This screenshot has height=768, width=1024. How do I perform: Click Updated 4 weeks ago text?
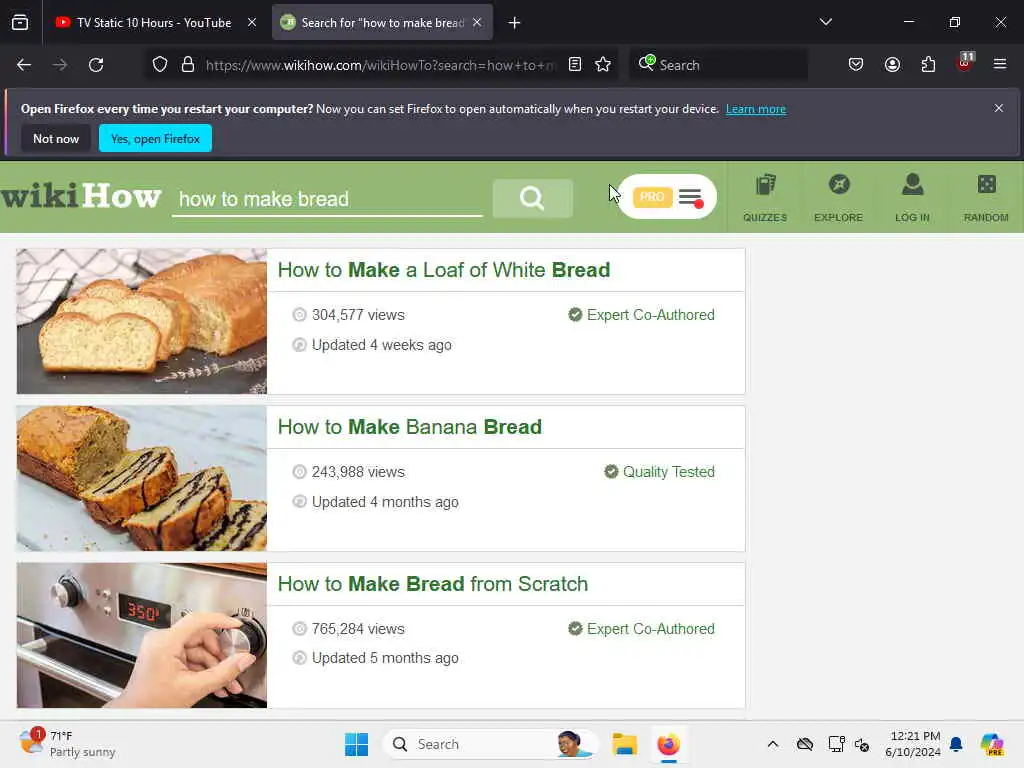pos(381,345)
